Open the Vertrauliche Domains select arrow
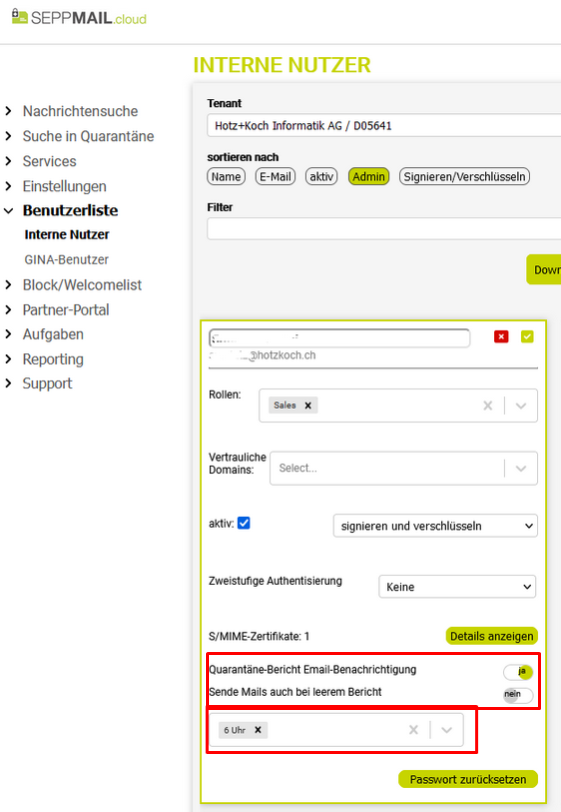Viewport: 561px width, 812px height. click(521, 468)
